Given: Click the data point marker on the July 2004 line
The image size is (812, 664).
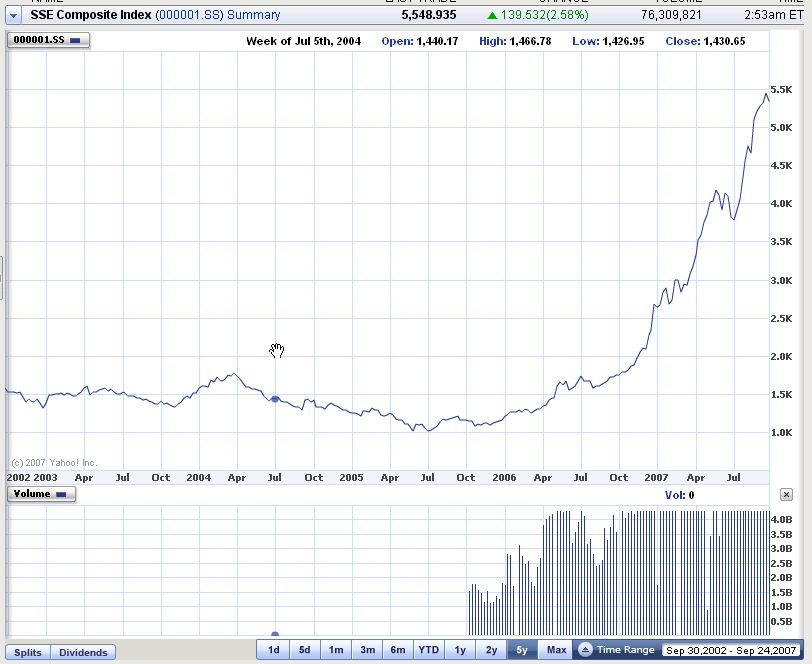Looking at the screenshot, I should pyautogui.click(x=275, y=399).
